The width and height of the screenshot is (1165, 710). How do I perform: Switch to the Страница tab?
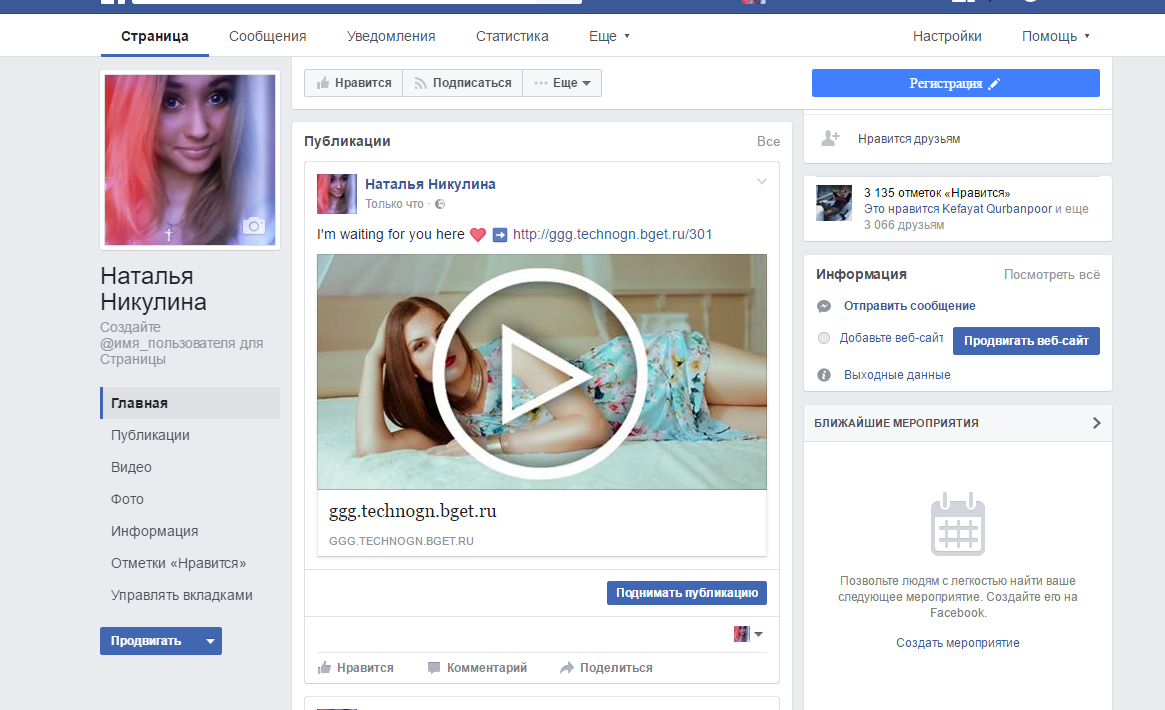pyautogui.click(x=155, y=36)
